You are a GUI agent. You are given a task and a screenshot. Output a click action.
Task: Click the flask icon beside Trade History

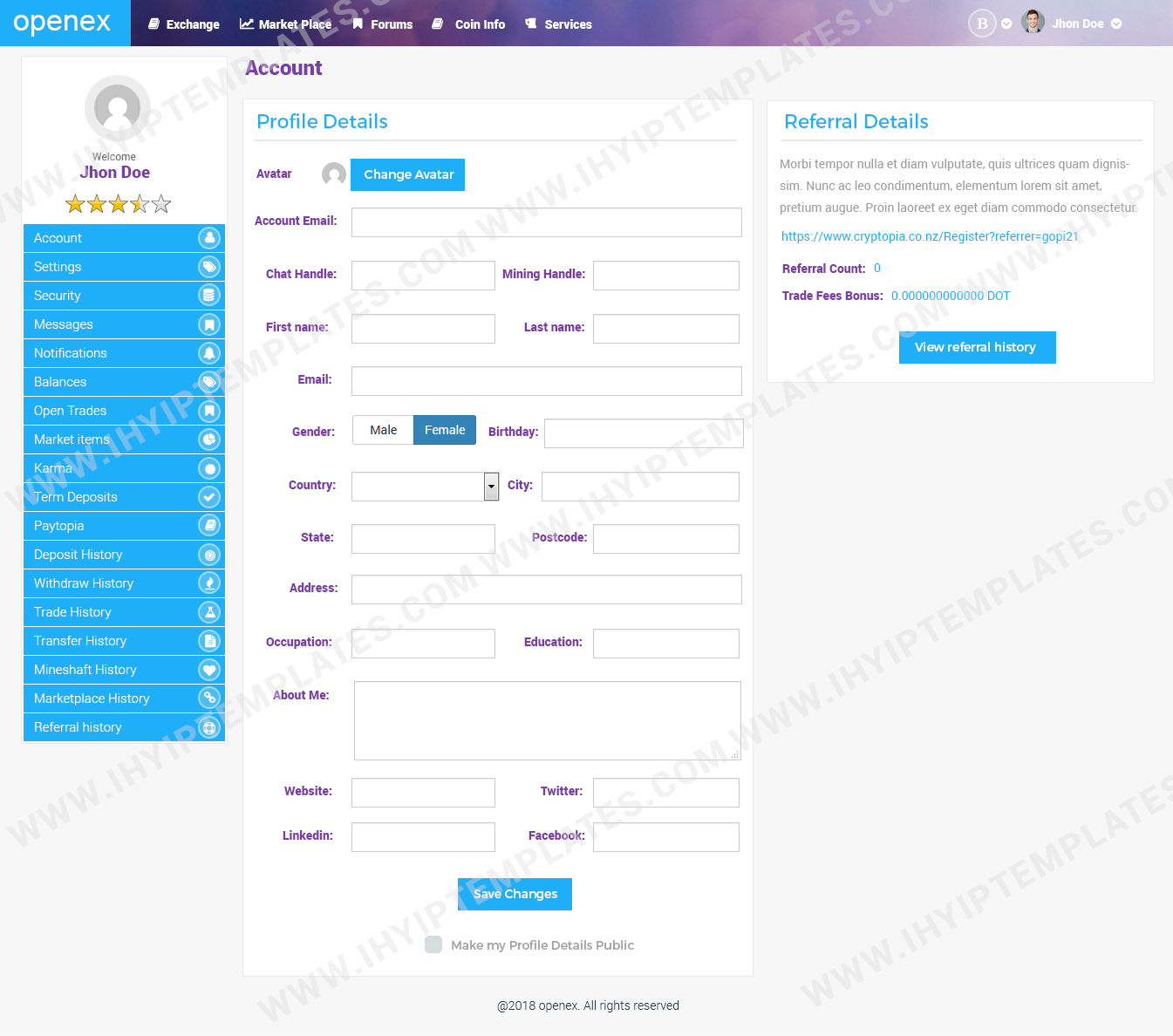(x=209, y=612)
